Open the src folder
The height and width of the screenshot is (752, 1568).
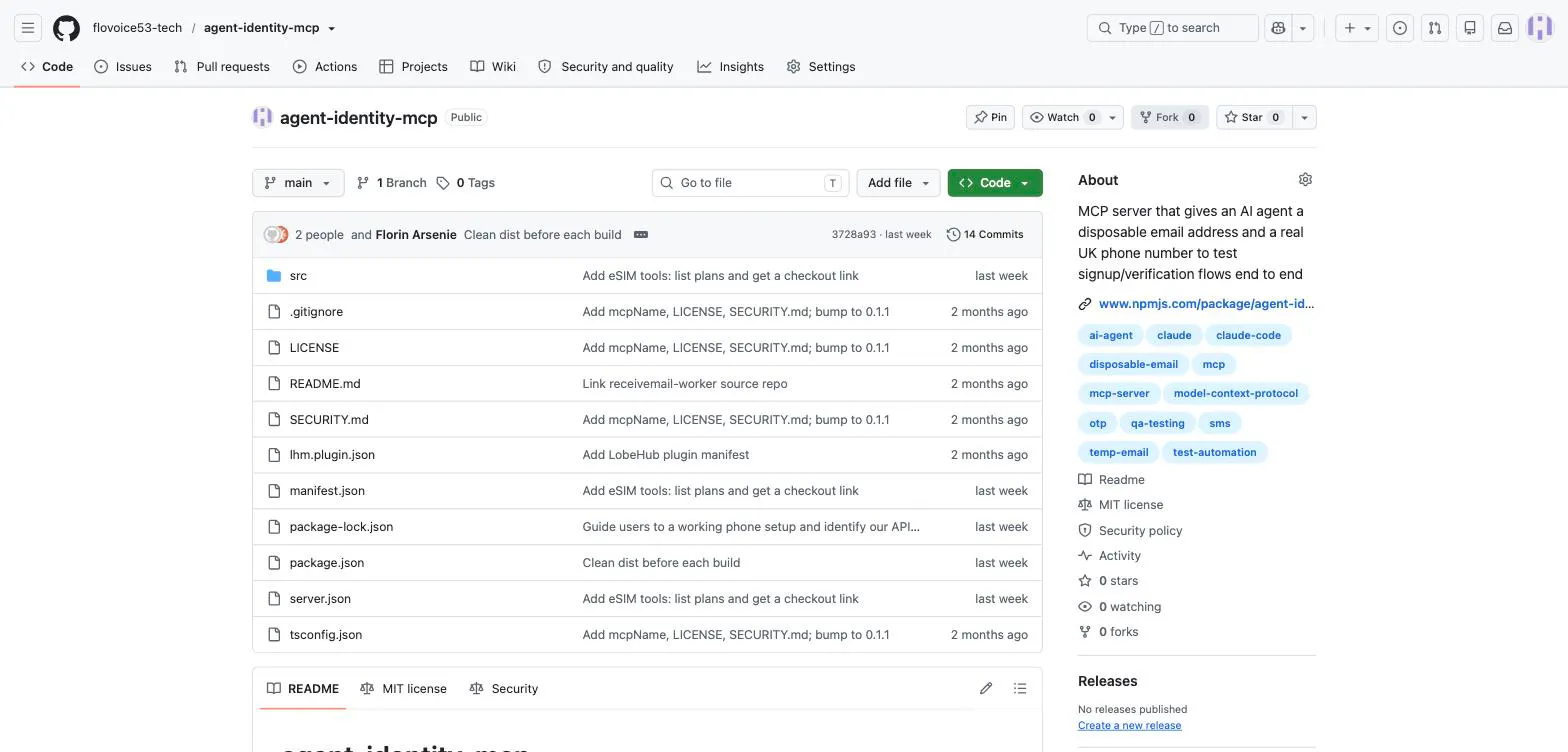pos(298,276)
